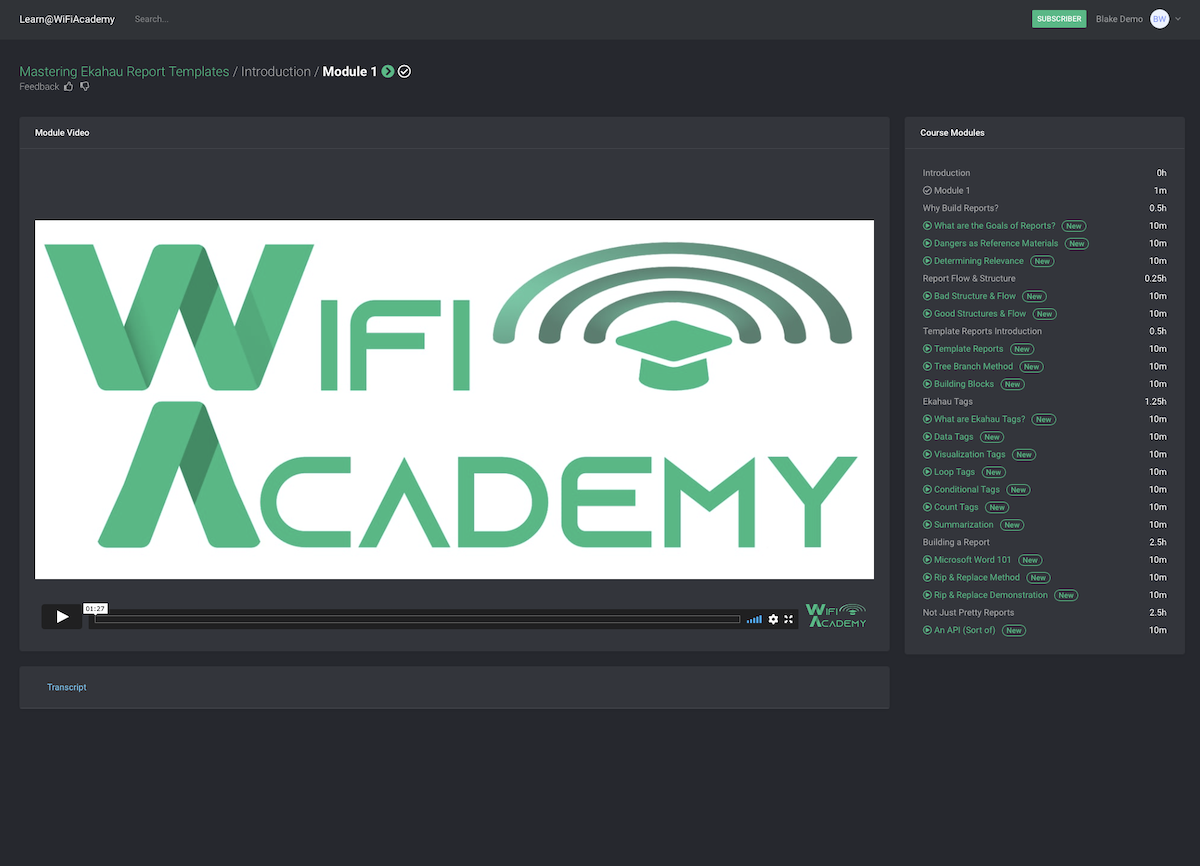The height and width of the screenshot is (866, 1200).
Task: Open Template Reports module link
Action: click(969, 349)
